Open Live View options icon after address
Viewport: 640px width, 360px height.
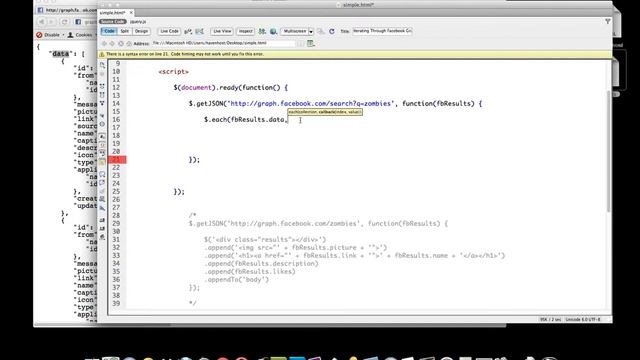(311, 43)
